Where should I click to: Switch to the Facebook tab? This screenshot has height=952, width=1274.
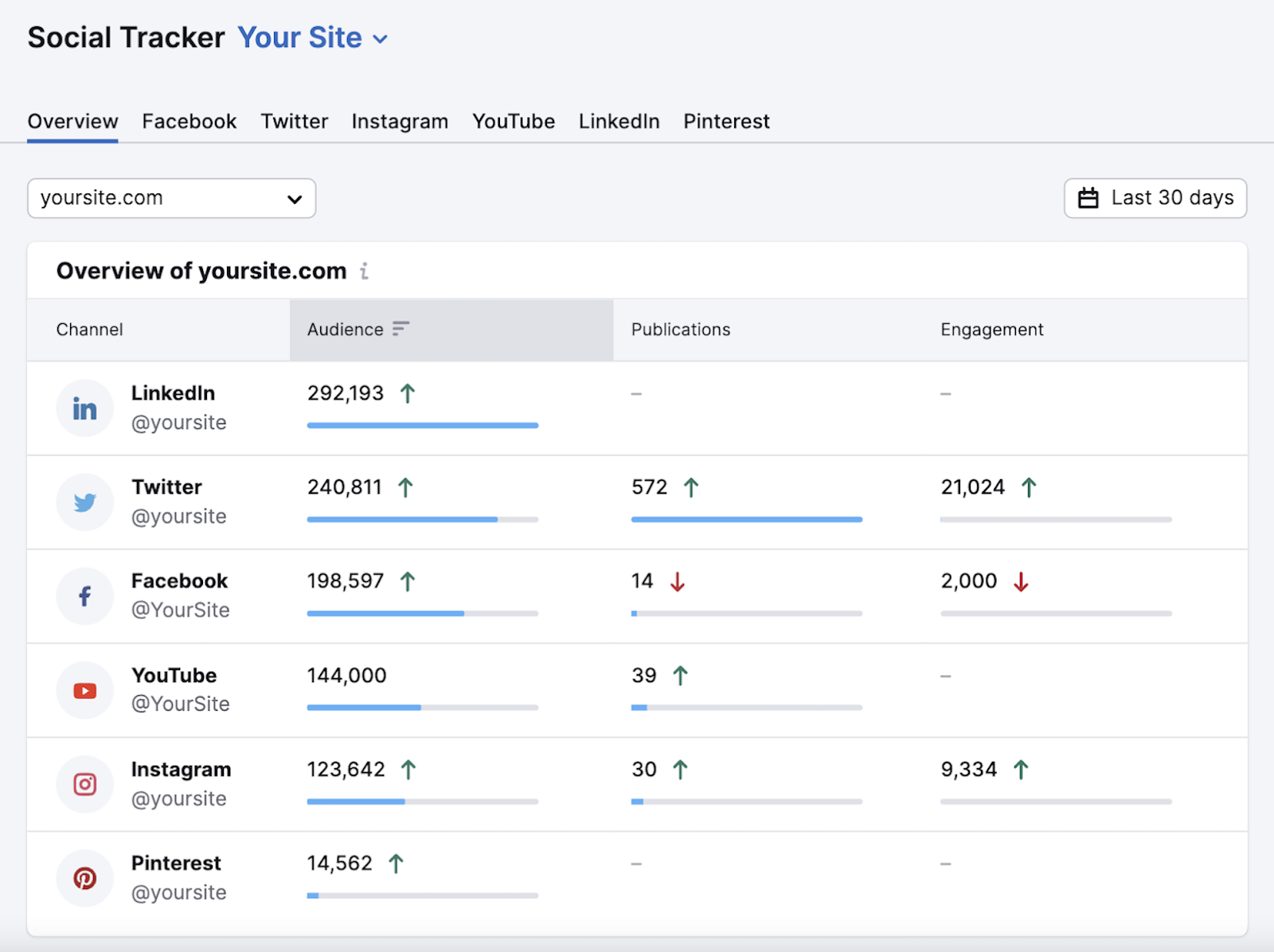pyautogui.click(x=189, y=121)
